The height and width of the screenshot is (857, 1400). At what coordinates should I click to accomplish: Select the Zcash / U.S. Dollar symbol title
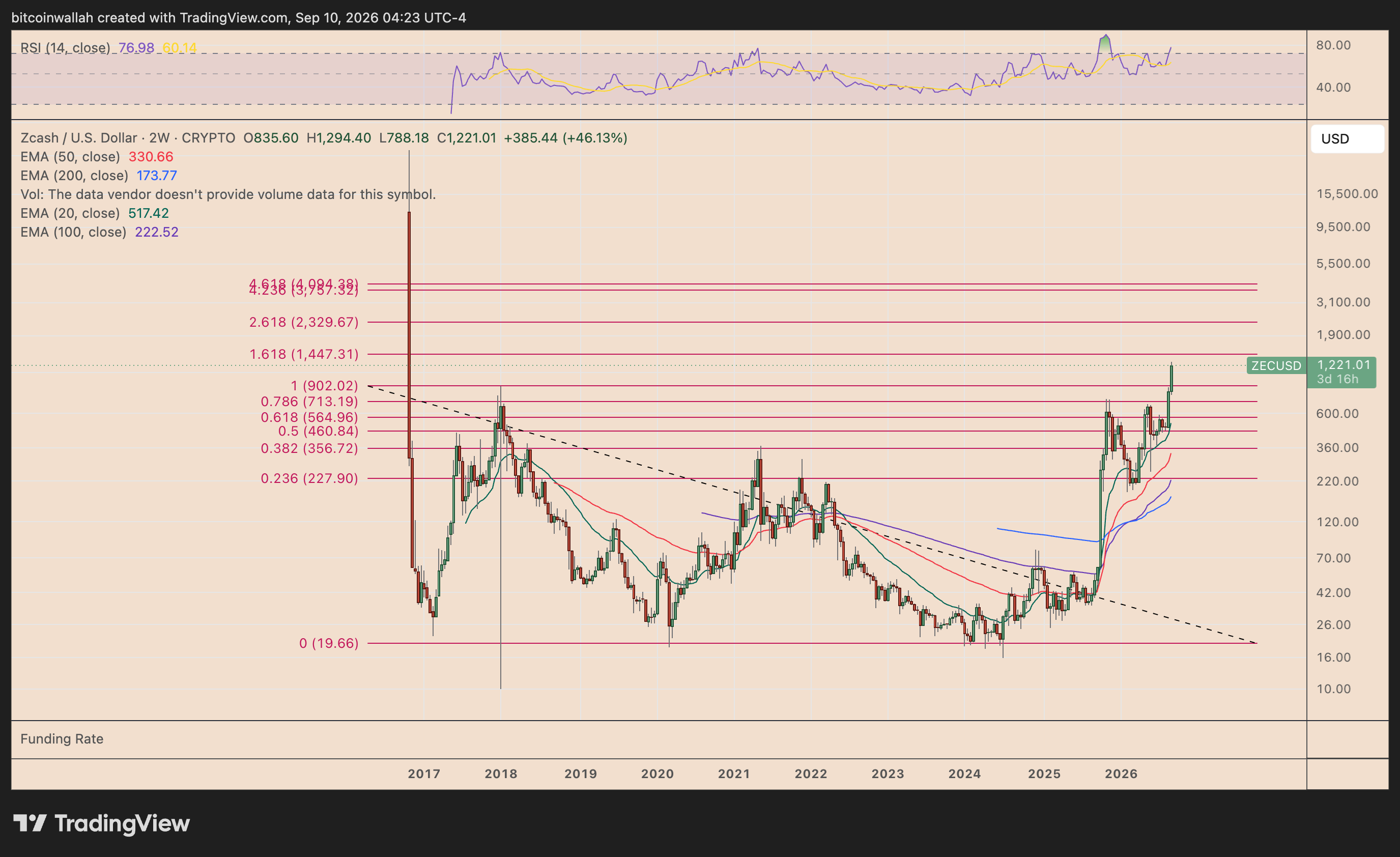pos(79,138)
